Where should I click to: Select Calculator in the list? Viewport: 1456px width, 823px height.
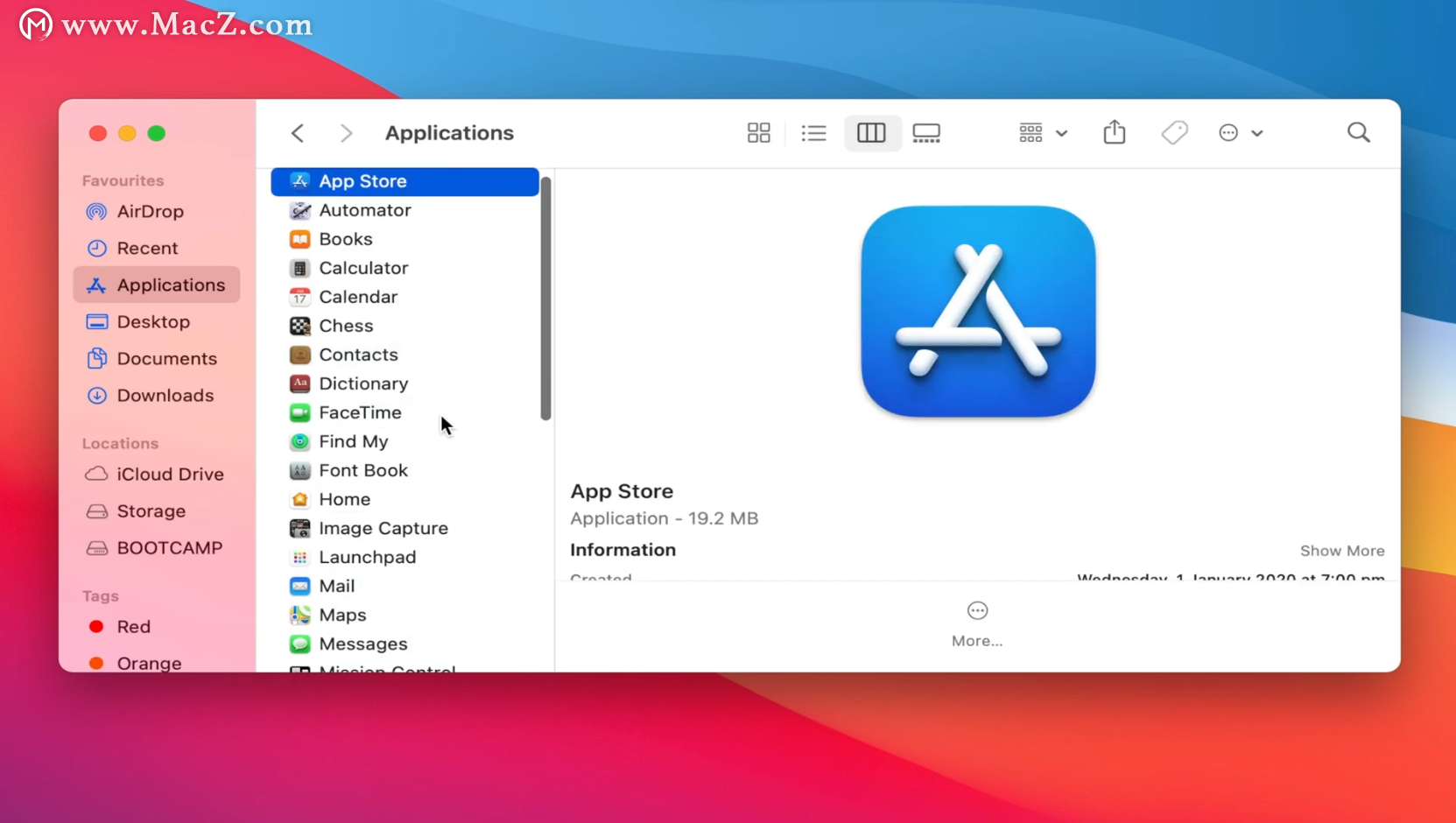tap(404, 268)
